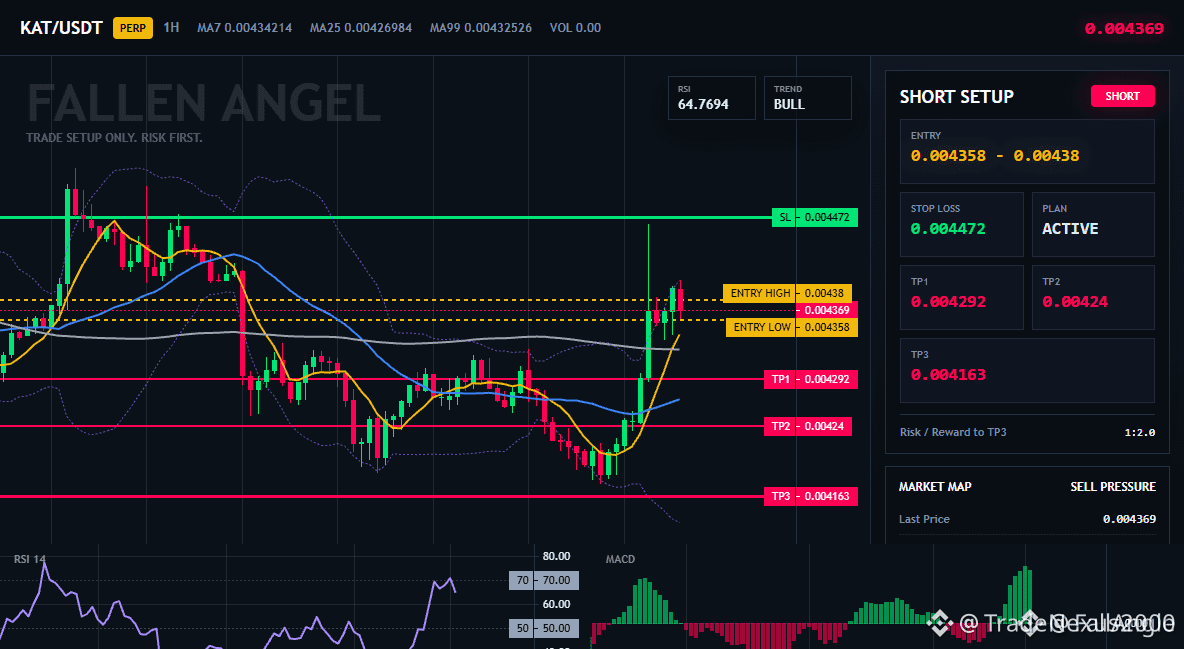The height and width of the screenshot is (649, 1184).
Task: Click the TP3 0.004163 chart label
Action: 811,496
